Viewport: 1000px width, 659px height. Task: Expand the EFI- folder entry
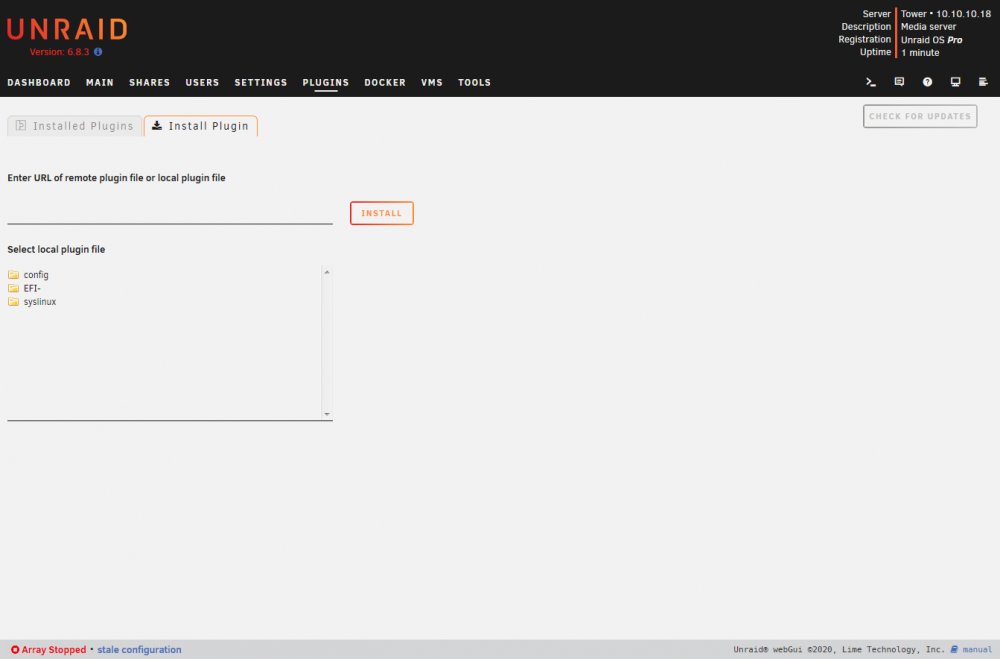pyautogui.click(x=32, y=288)
